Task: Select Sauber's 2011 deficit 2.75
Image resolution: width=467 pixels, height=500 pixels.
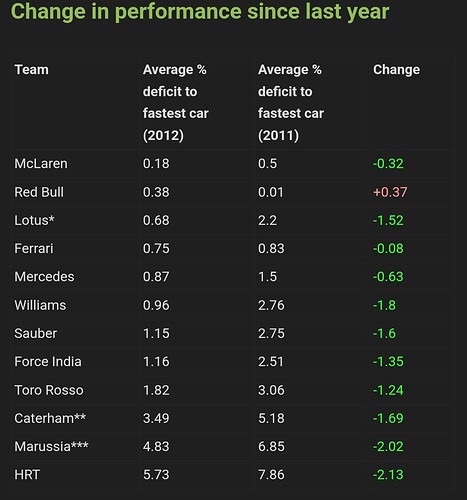Action: point(271,333)
